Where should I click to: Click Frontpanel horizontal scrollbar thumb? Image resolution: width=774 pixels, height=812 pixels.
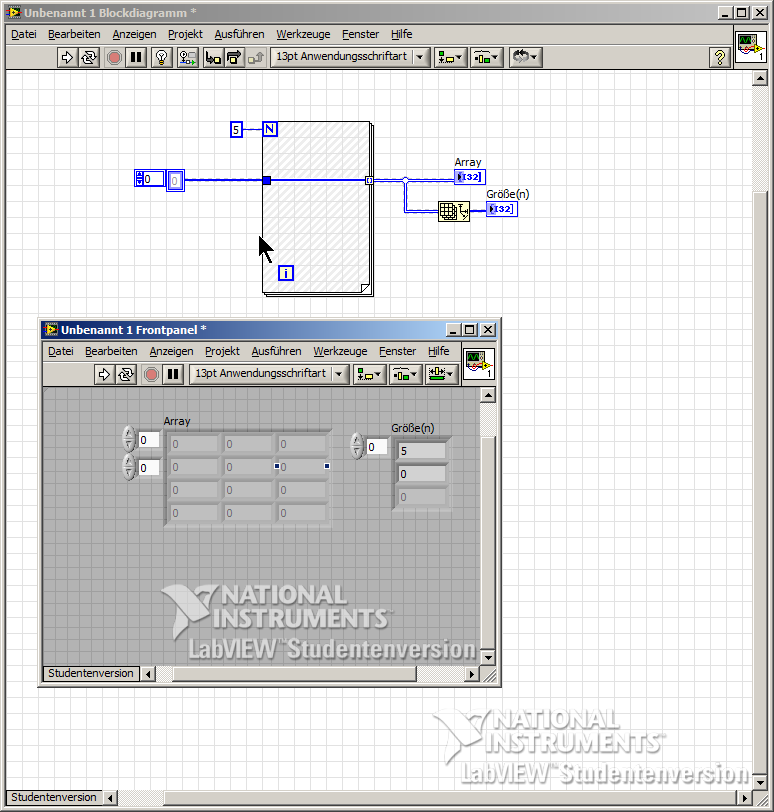click(295, 674)
